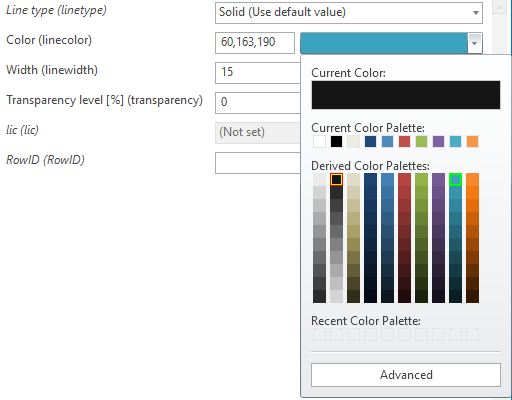Pick dark navy in Current Color Palette
The width and height of the screenshot is (512, 400).
[370, 142]
